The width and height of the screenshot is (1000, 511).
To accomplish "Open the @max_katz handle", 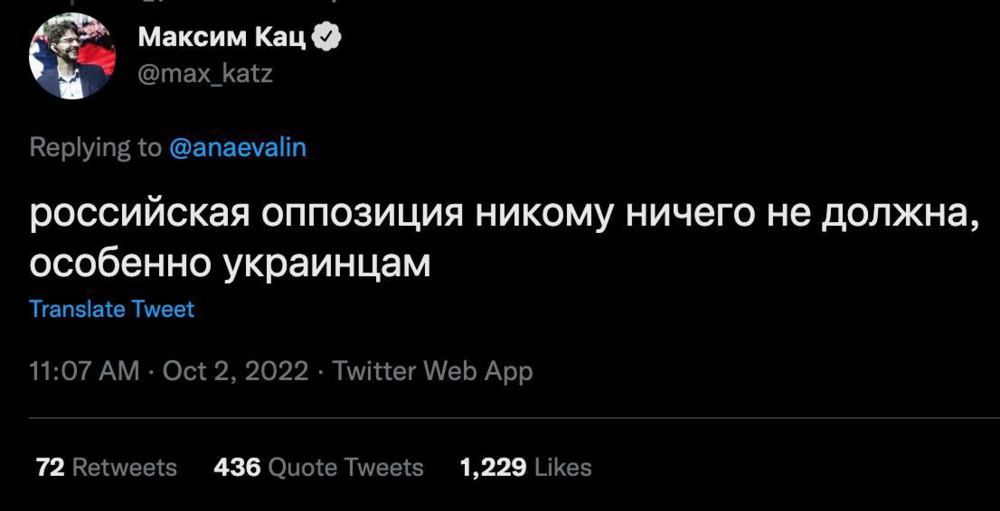I will click(204, 74).
